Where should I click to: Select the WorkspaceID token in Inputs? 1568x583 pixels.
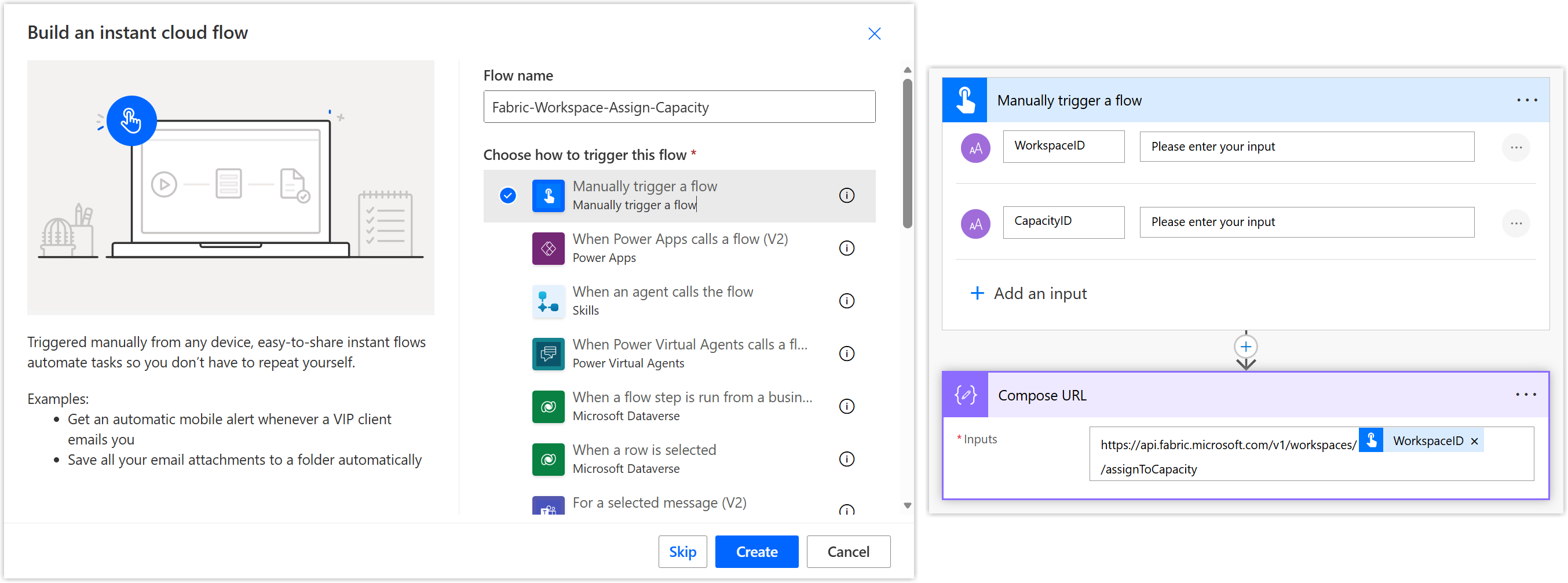click(x=1421, y=440)
